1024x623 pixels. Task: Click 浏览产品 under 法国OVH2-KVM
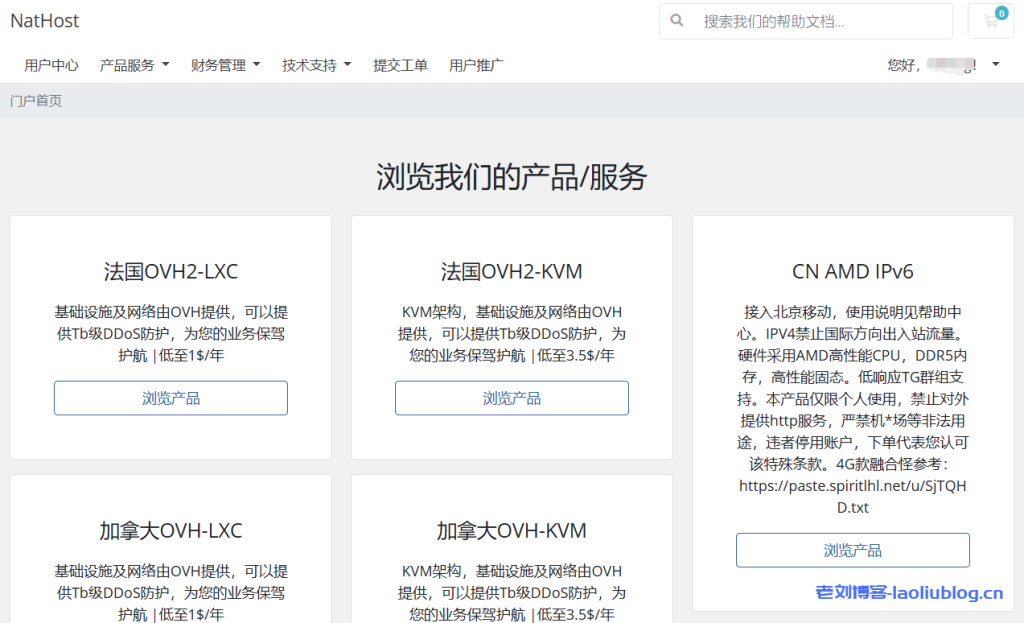coord(512,398)
